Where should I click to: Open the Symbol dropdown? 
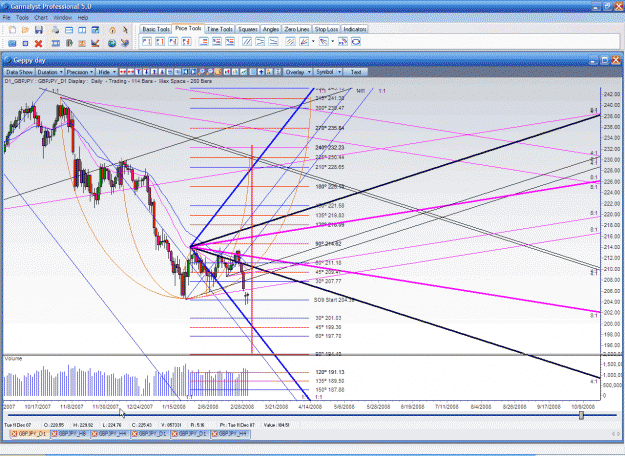point(328,72)
